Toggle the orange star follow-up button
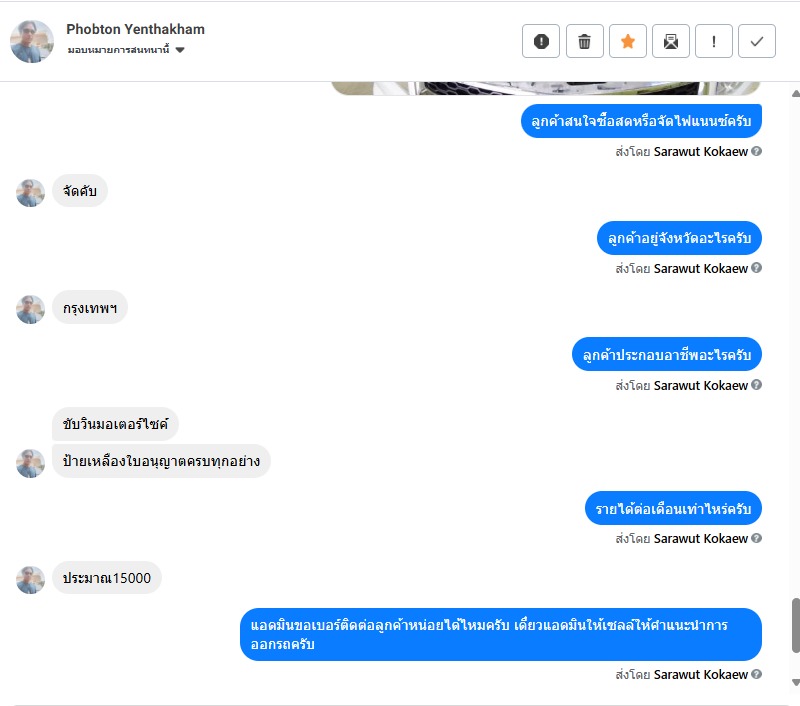The width and height of the screenshot is (800, 706). click(x=628, y=41)
